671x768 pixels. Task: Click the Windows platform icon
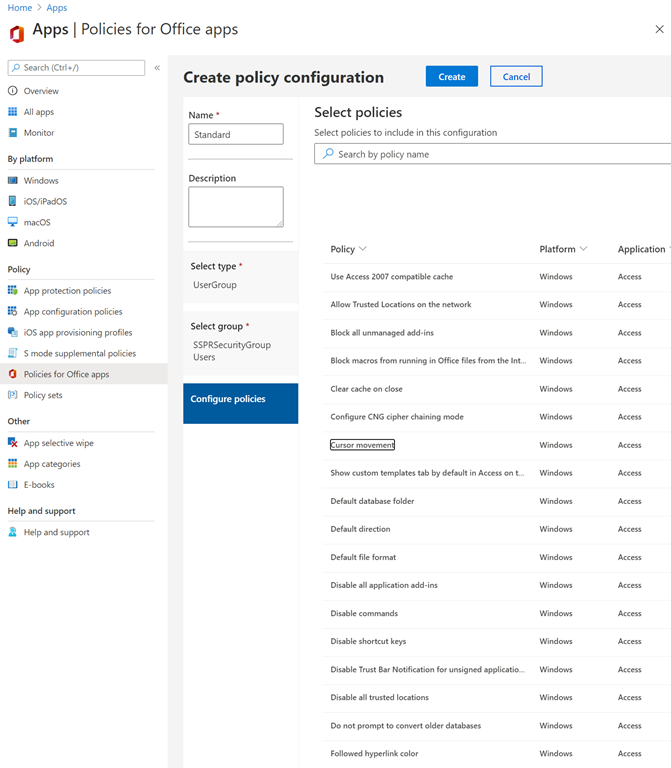pos(13,181)
